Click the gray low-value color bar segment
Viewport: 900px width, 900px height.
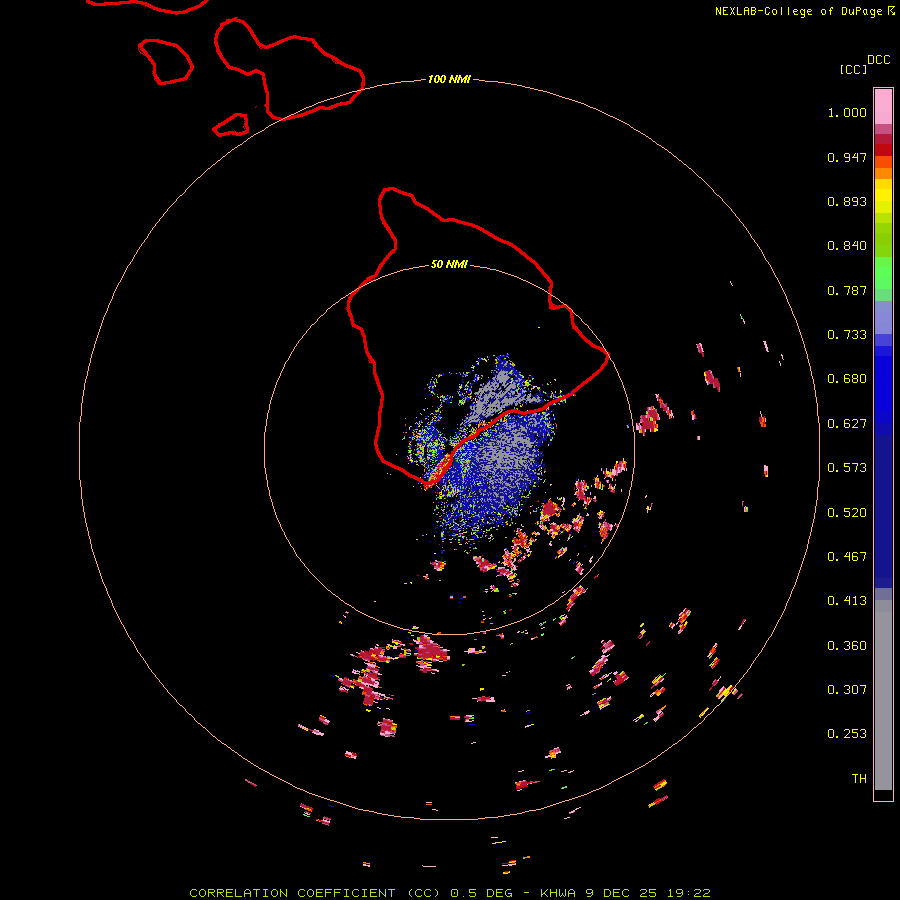tap(883, 695)
